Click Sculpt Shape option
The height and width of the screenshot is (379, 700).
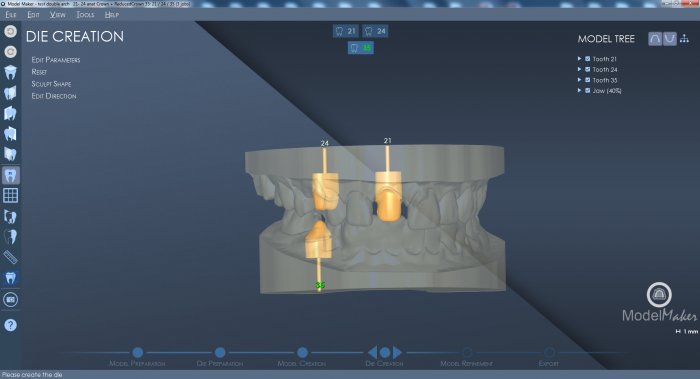(x=51, y=84)
